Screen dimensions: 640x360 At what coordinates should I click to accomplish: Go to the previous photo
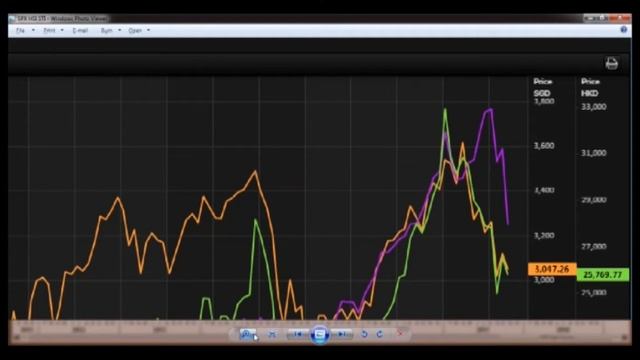click(x=298, y=334)
